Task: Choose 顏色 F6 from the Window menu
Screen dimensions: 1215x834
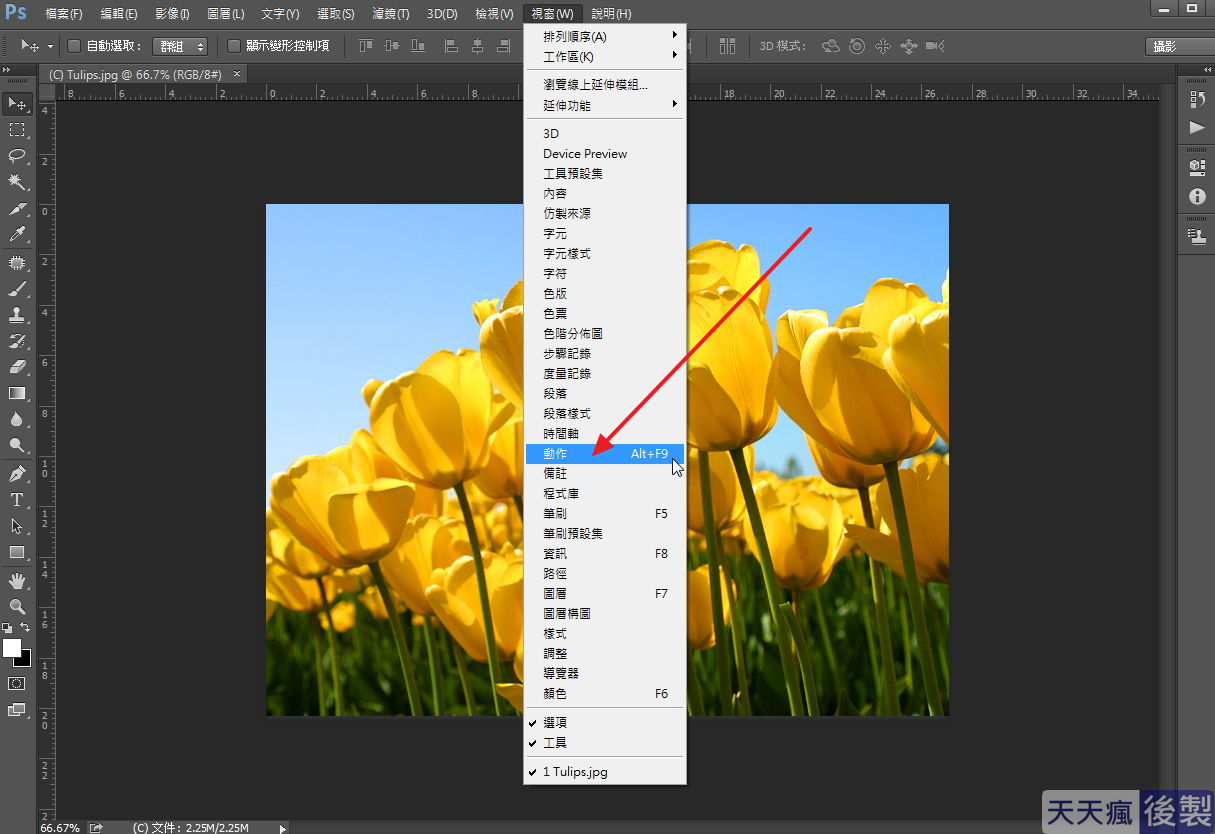Action: click(605, 694)
